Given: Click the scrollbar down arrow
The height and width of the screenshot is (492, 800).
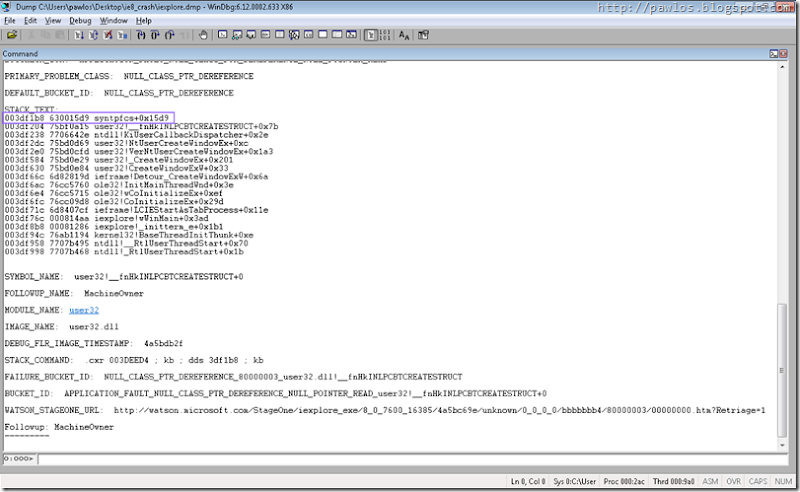Looking at the screenshot, I should point(782,445).
